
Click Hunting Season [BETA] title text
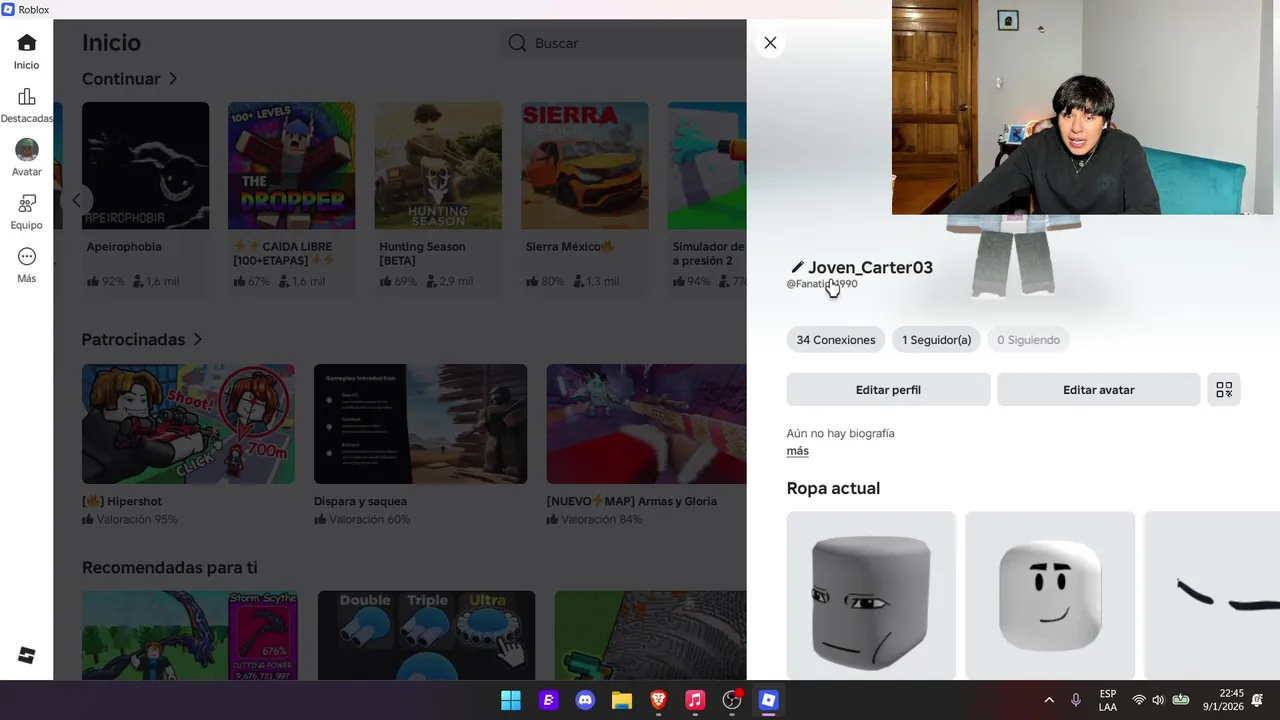[422, 253]
